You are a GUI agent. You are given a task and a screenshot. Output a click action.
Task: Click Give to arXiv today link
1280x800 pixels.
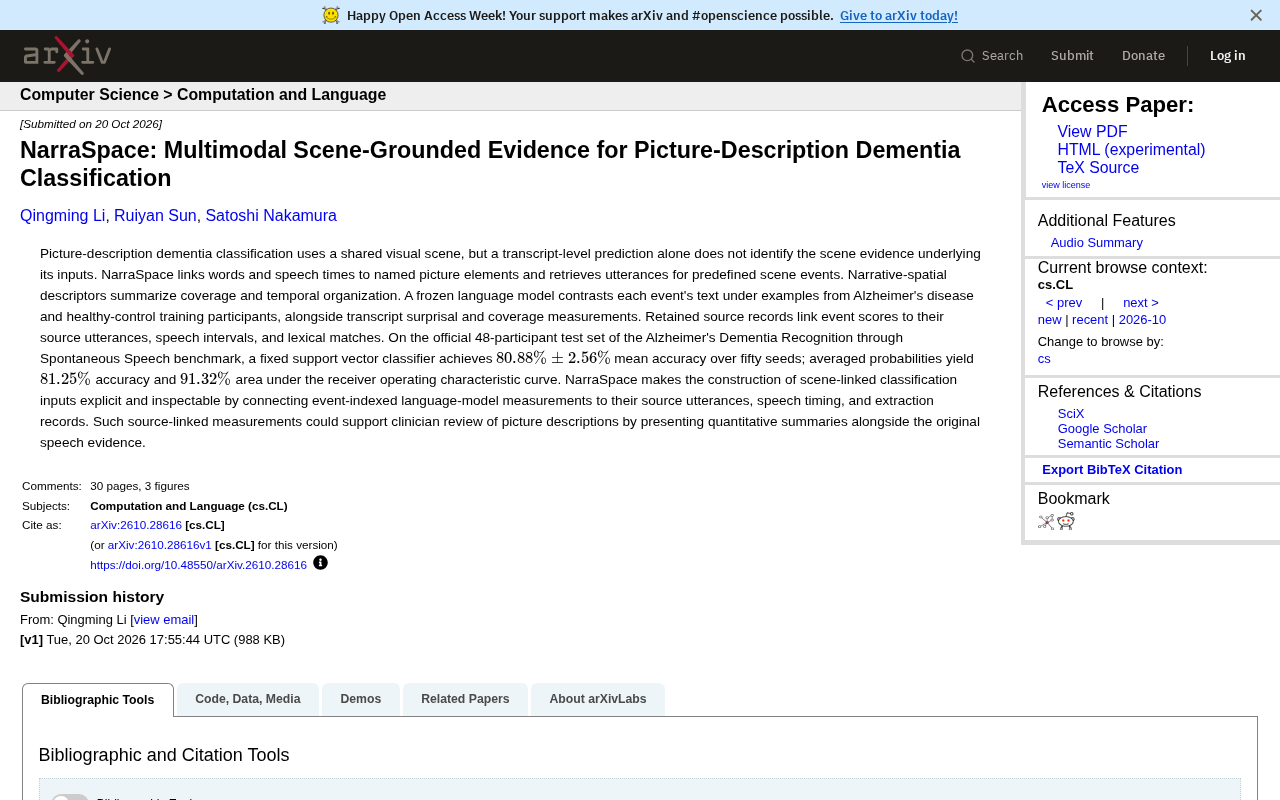(x=899, y=16)
